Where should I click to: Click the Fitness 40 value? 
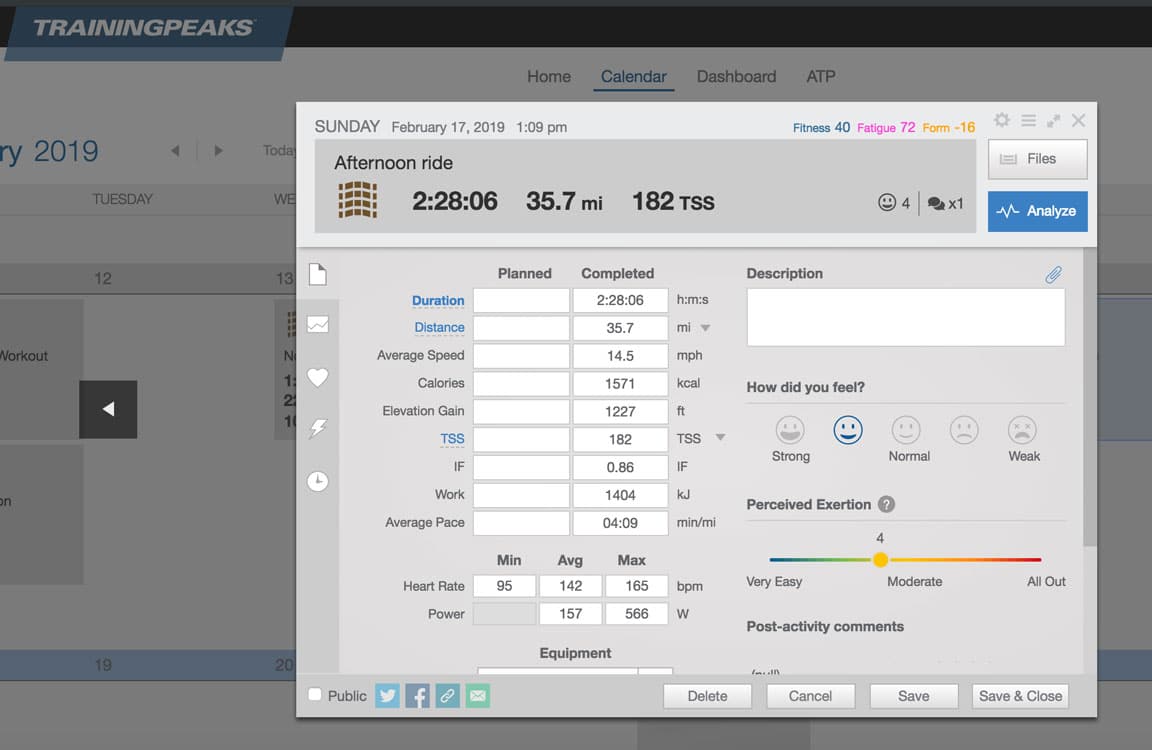point(821,127)
